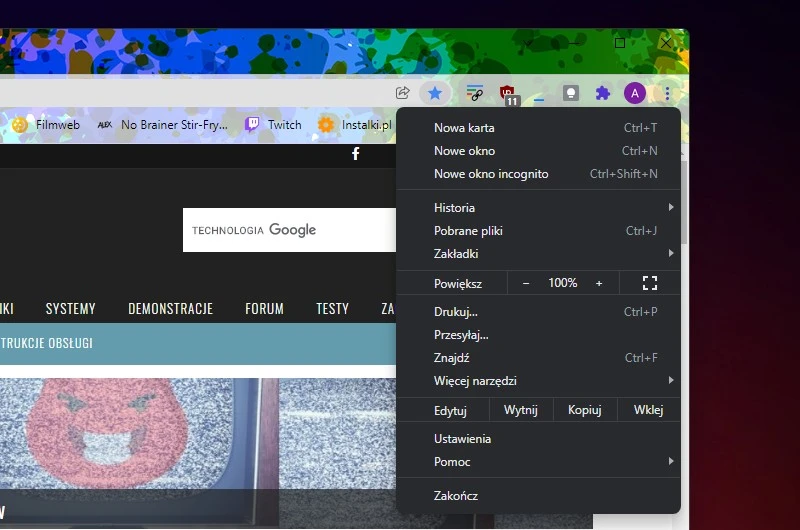
Task: Open the Twitch bookmark
Action: point(273,124)
